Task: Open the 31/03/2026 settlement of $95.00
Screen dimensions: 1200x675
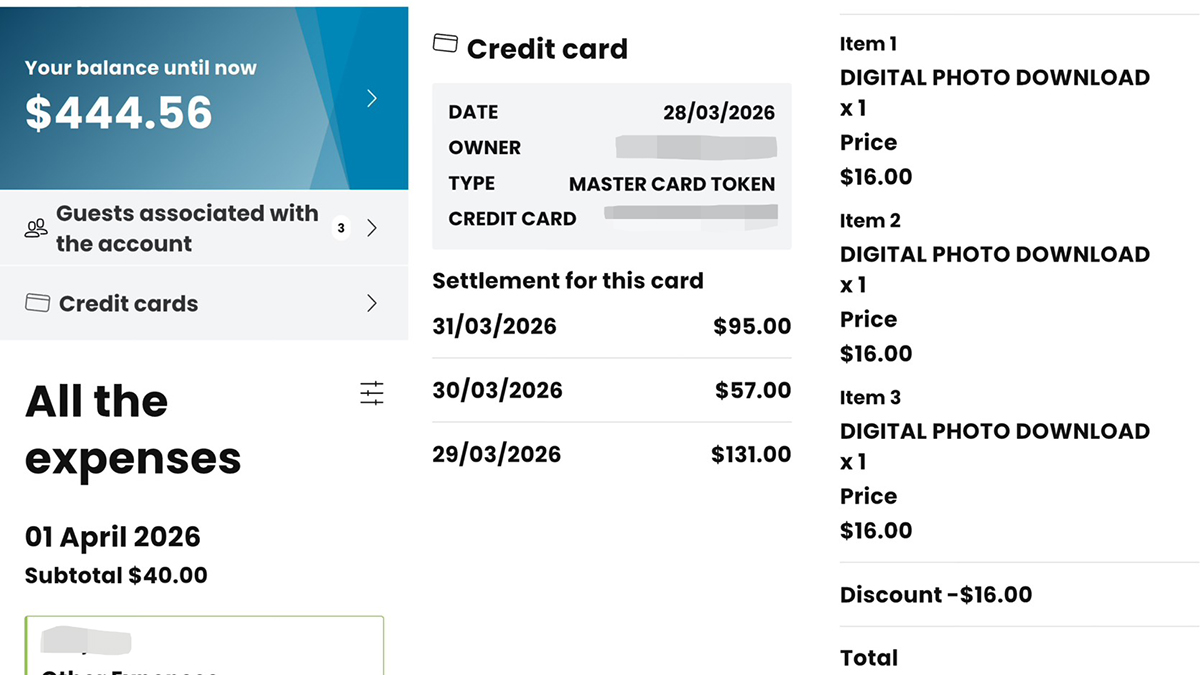Action: pyautogui.click(x=611, y=326)
